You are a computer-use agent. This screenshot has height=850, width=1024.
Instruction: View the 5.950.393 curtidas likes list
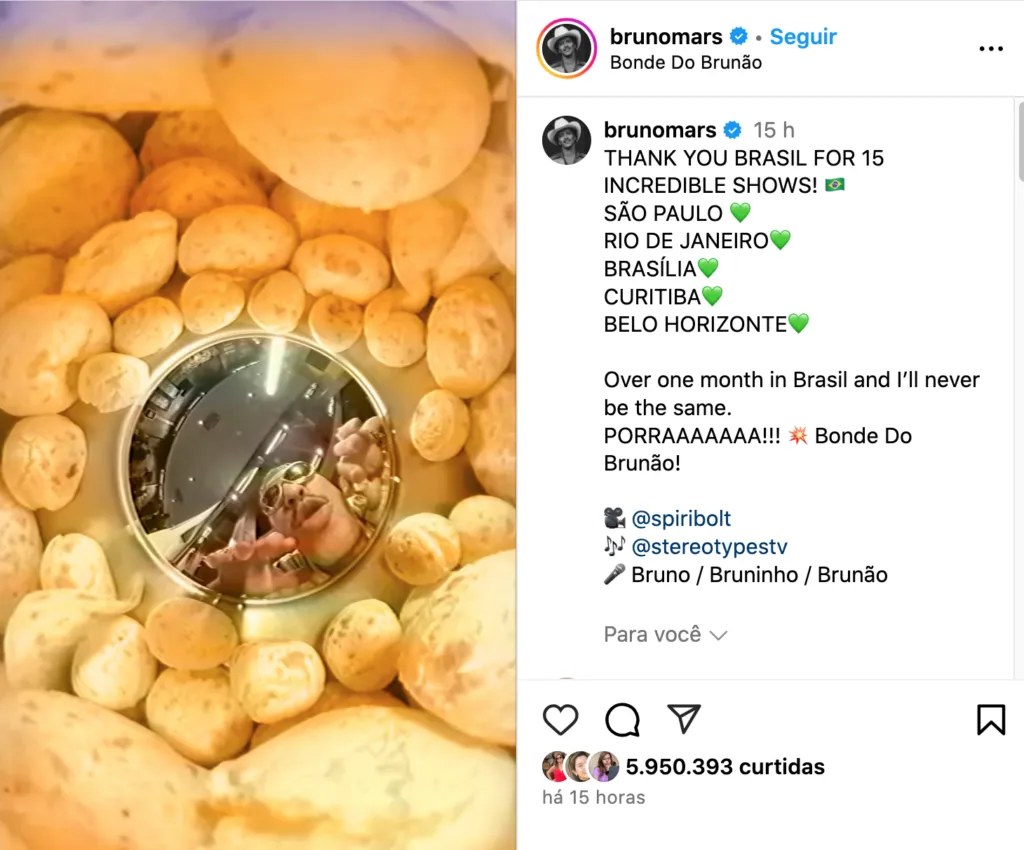tap(725, 766)
